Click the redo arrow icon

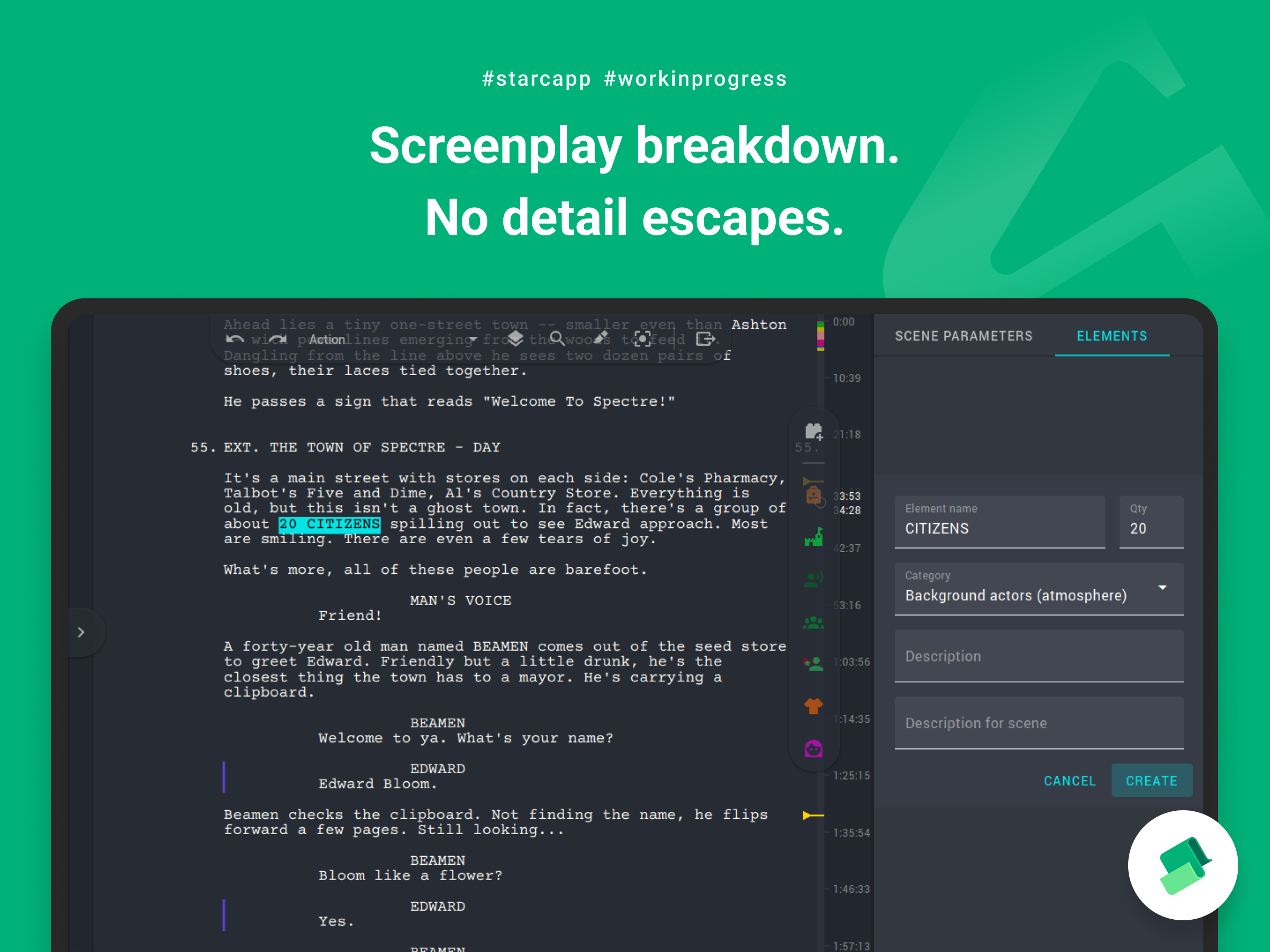(278, 339)
